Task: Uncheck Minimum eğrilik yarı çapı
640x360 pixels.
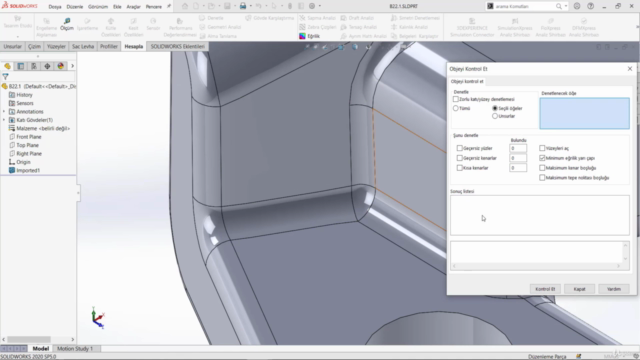Action: point(542,158)
